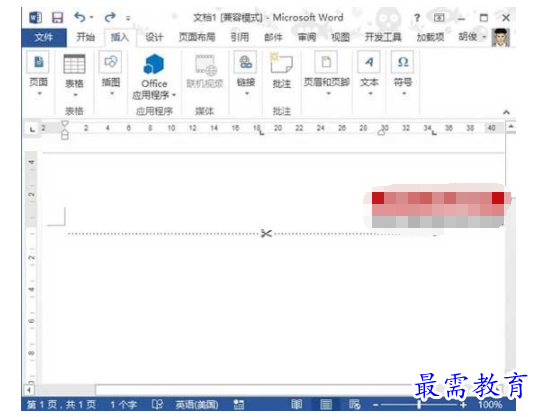Click the macro recording icon in status bar
Screen dimensions: 536x417
click(239, 405)
